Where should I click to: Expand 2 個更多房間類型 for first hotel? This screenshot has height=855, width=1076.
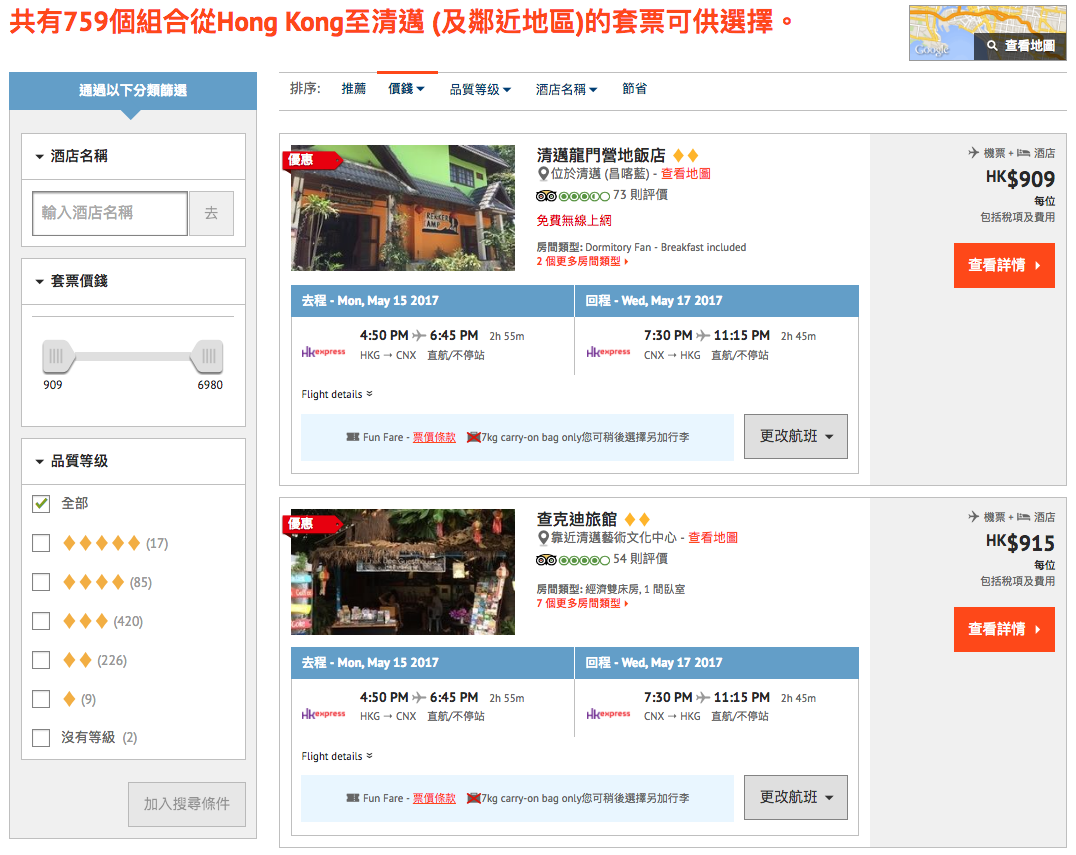coord(583,261)
